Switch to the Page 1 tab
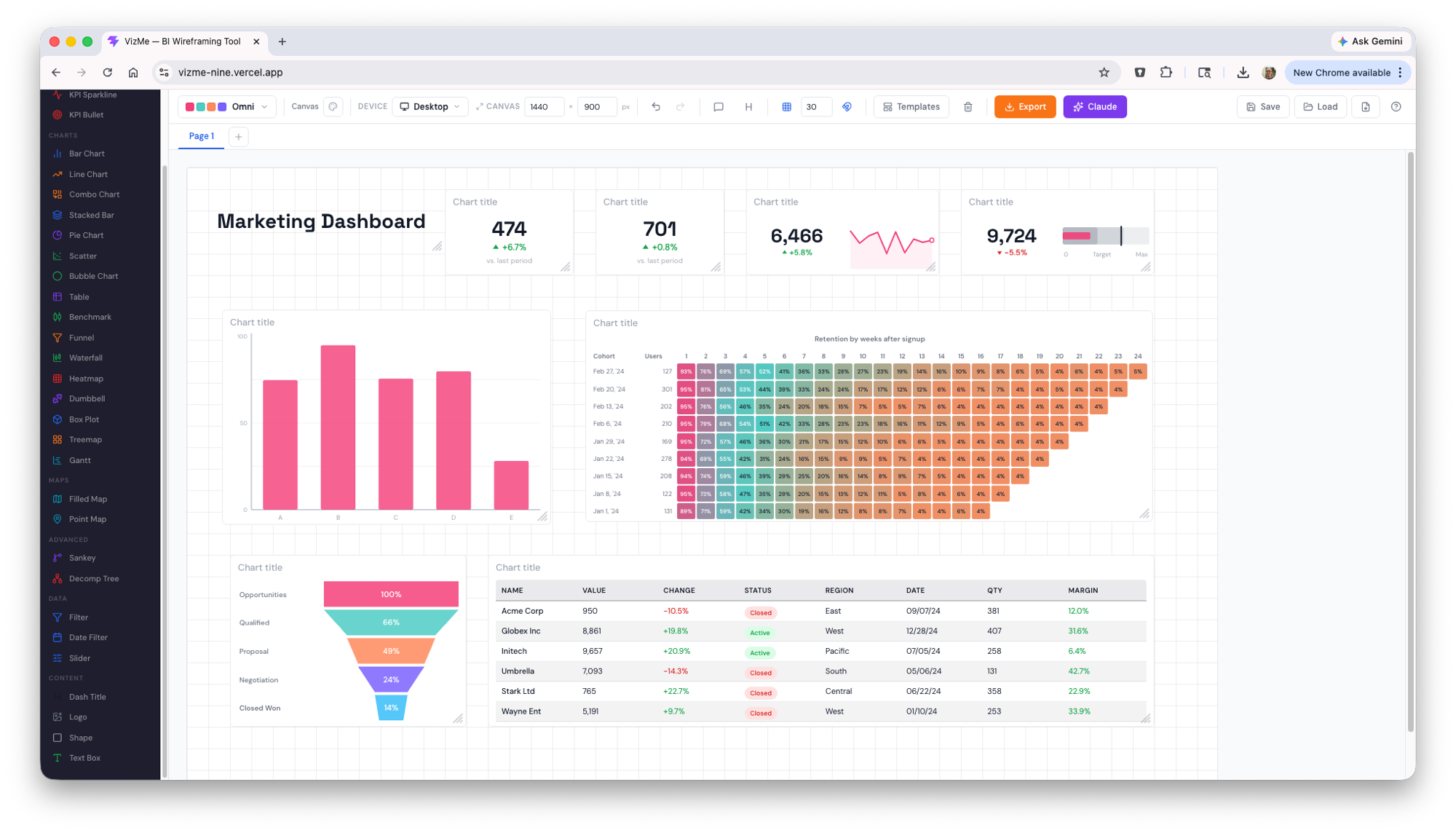Viewport: 1456px width, 833px height. (x=201, y=136)
